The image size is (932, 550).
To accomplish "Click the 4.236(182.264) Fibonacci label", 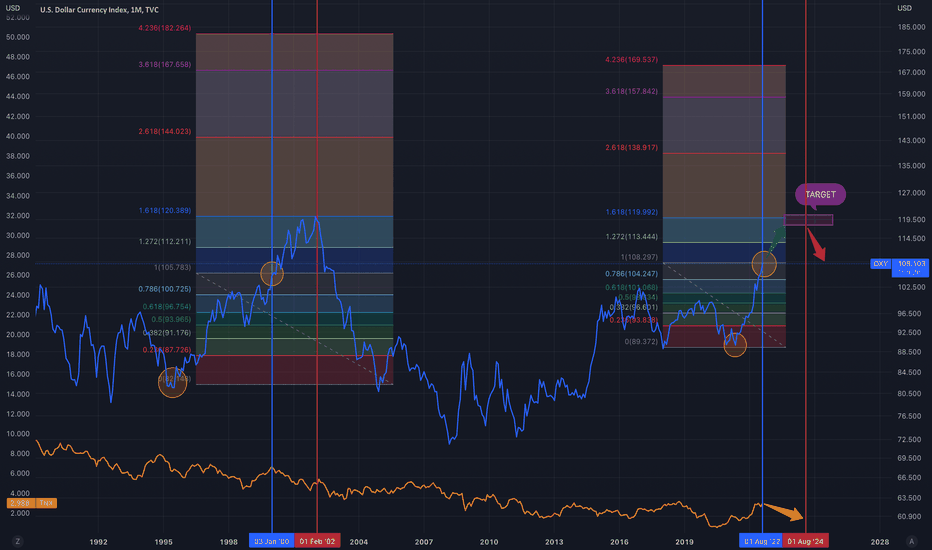I will point(165,28).
